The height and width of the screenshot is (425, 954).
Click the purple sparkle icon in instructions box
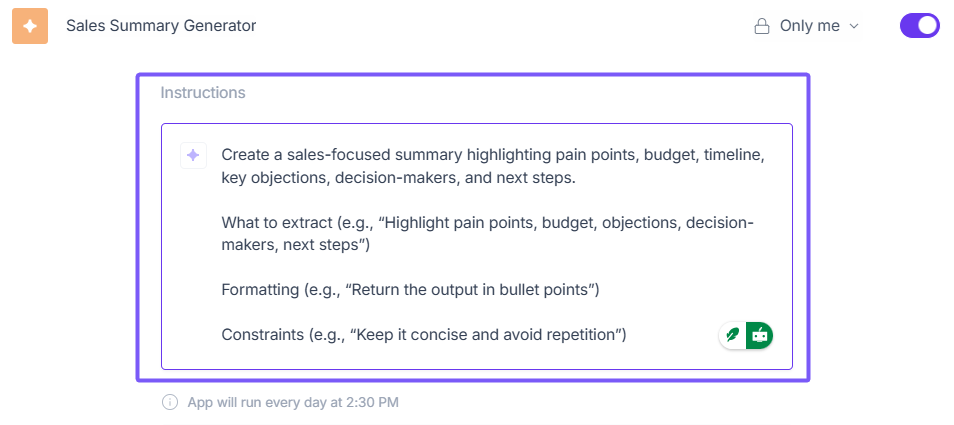(193, 155)
